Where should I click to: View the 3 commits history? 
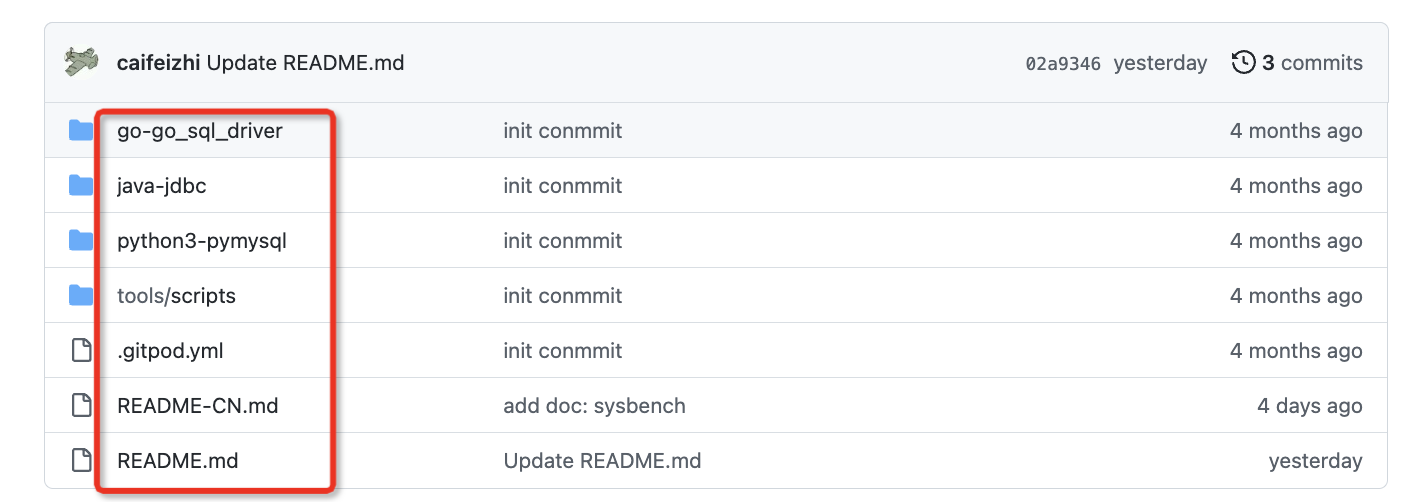click(1311, 63)
